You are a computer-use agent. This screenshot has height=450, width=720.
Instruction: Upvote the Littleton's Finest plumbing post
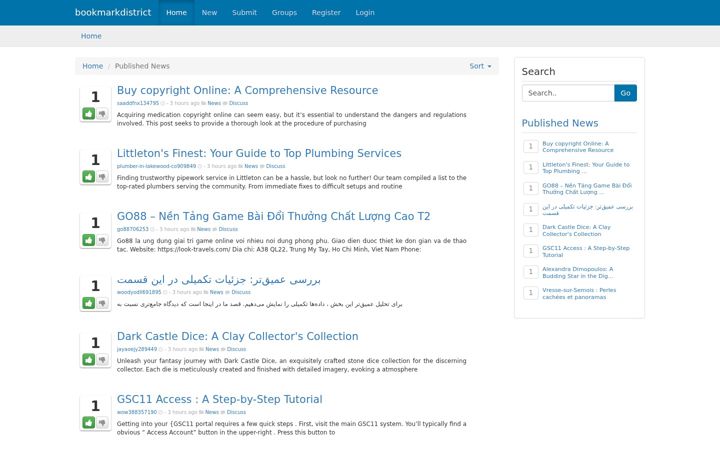89,176
